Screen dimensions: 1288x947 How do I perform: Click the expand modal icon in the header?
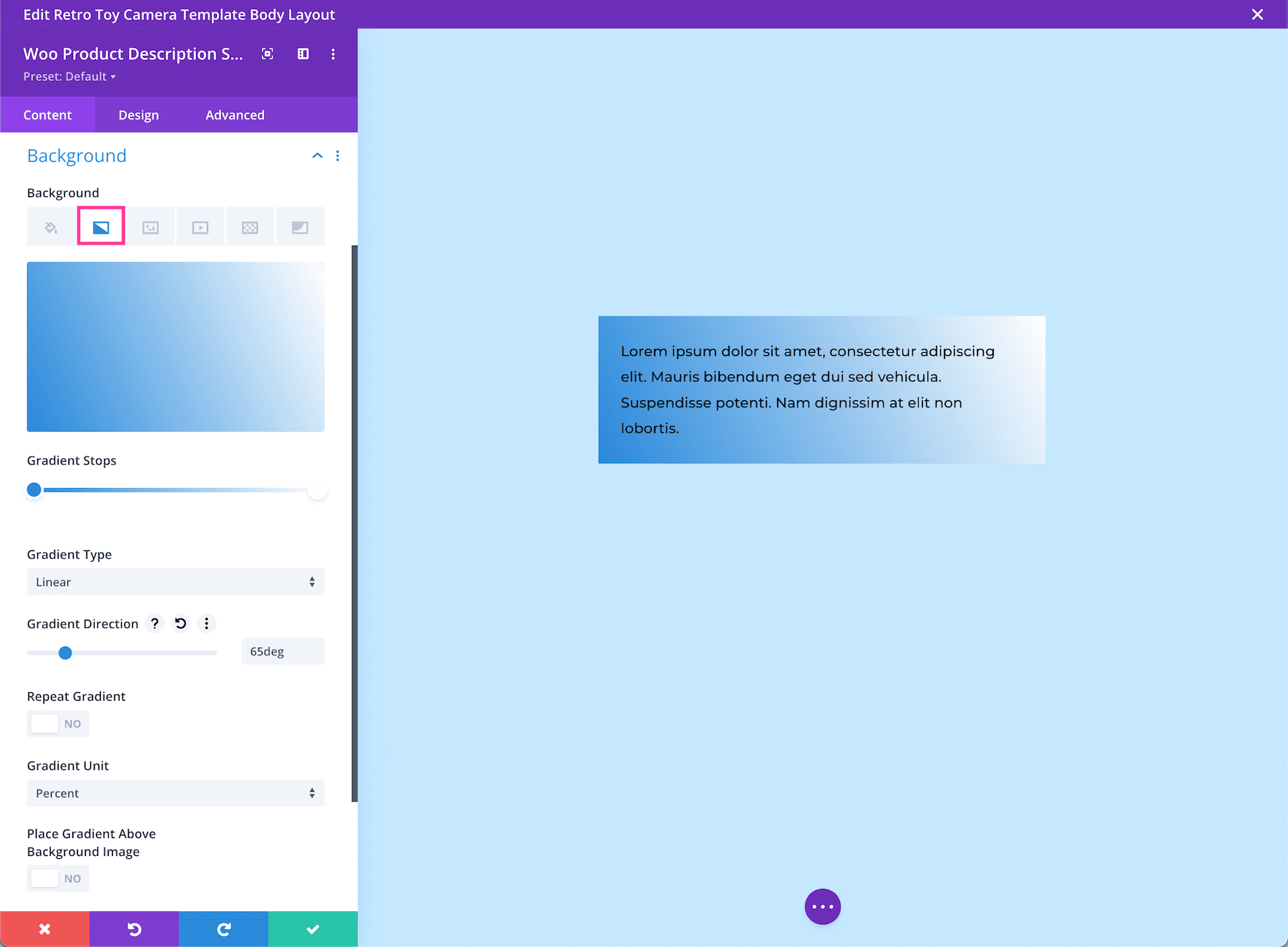(267, 54)
